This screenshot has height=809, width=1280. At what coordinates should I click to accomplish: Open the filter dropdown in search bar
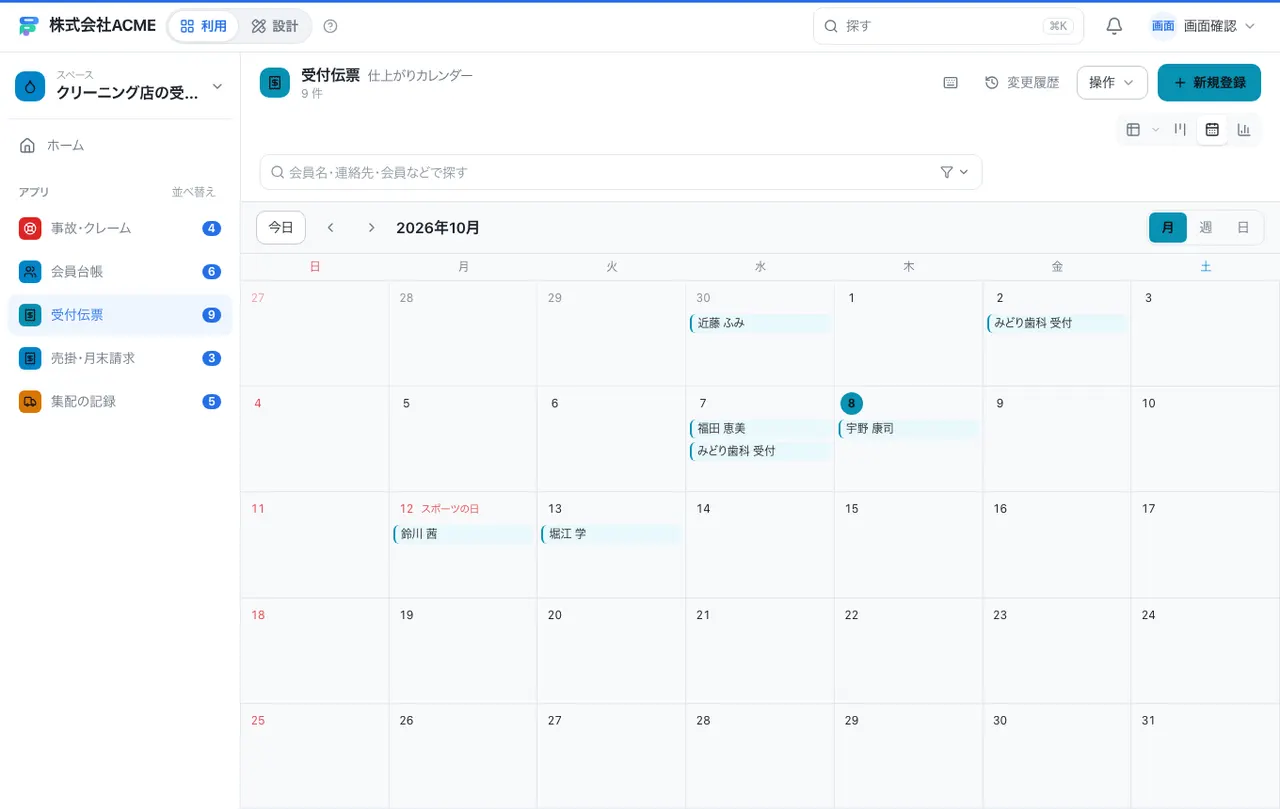[x=955, y=172]
